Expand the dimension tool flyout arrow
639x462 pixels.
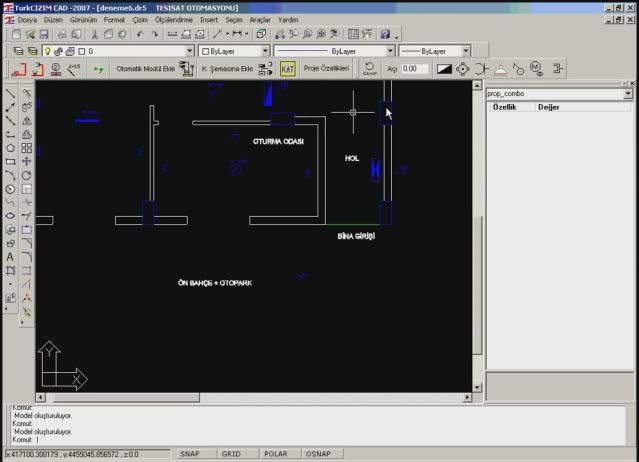point(247,35)
